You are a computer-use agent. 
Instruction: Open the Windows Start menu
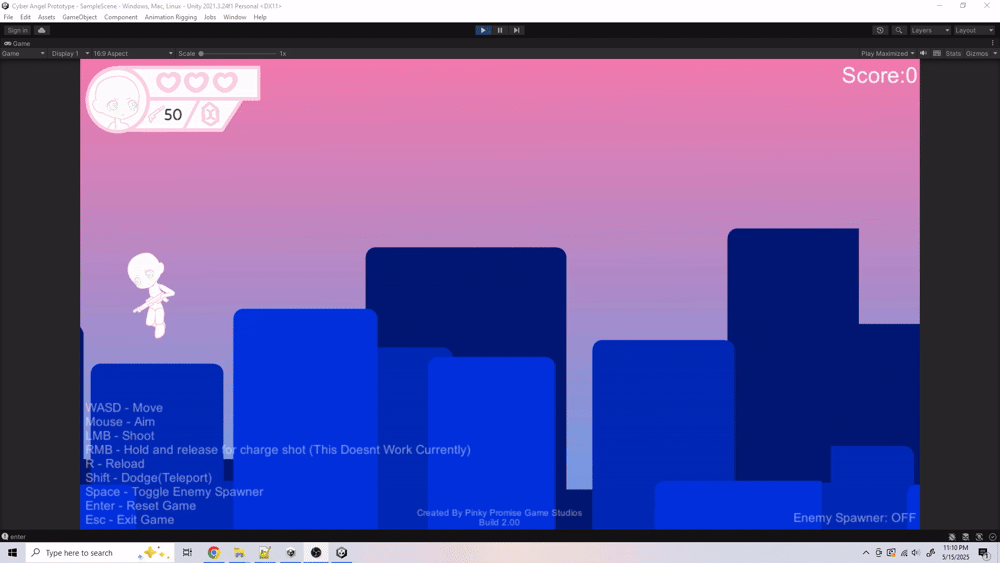tap(12, 553)
